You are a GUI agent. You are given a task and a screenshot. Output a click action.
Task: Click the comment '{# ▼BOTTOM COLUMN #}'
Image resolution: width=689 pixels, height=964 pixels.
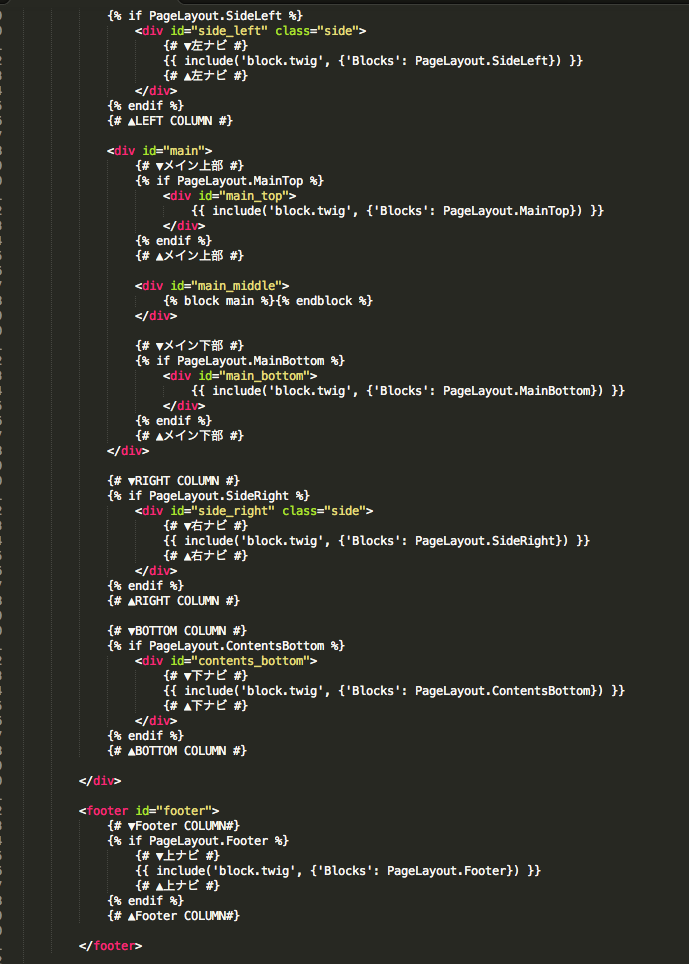(177, 631)
